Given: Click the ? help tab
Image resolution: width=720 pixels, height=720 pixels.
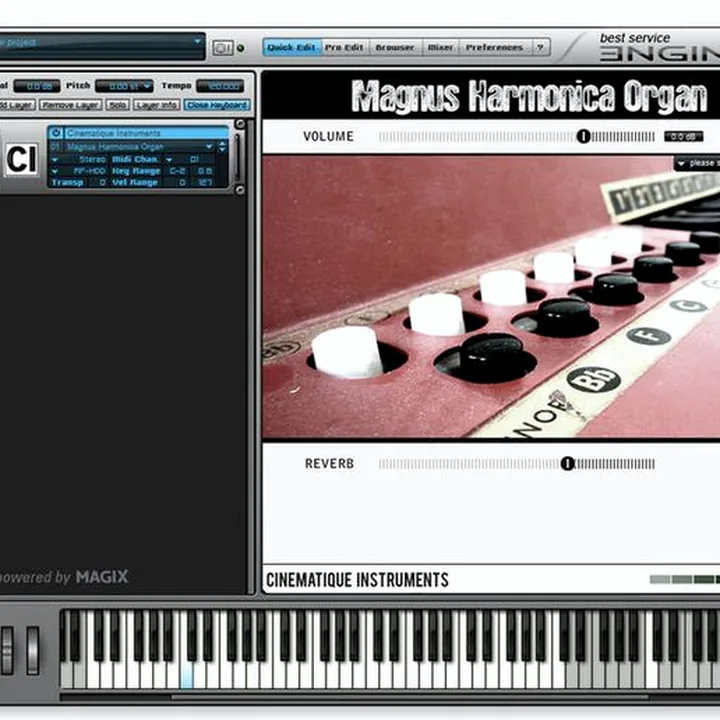Looking at the screenshot, I should (x=540, y=47).
